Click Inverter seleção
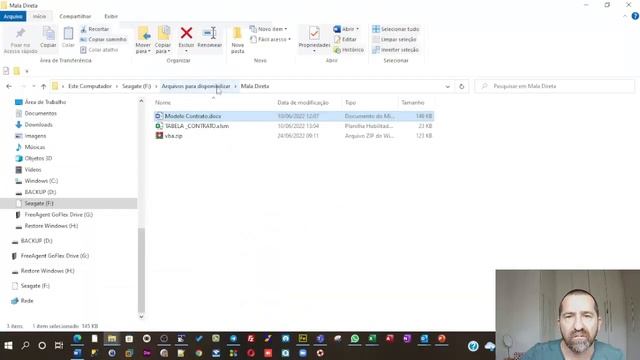 [396, 50]
